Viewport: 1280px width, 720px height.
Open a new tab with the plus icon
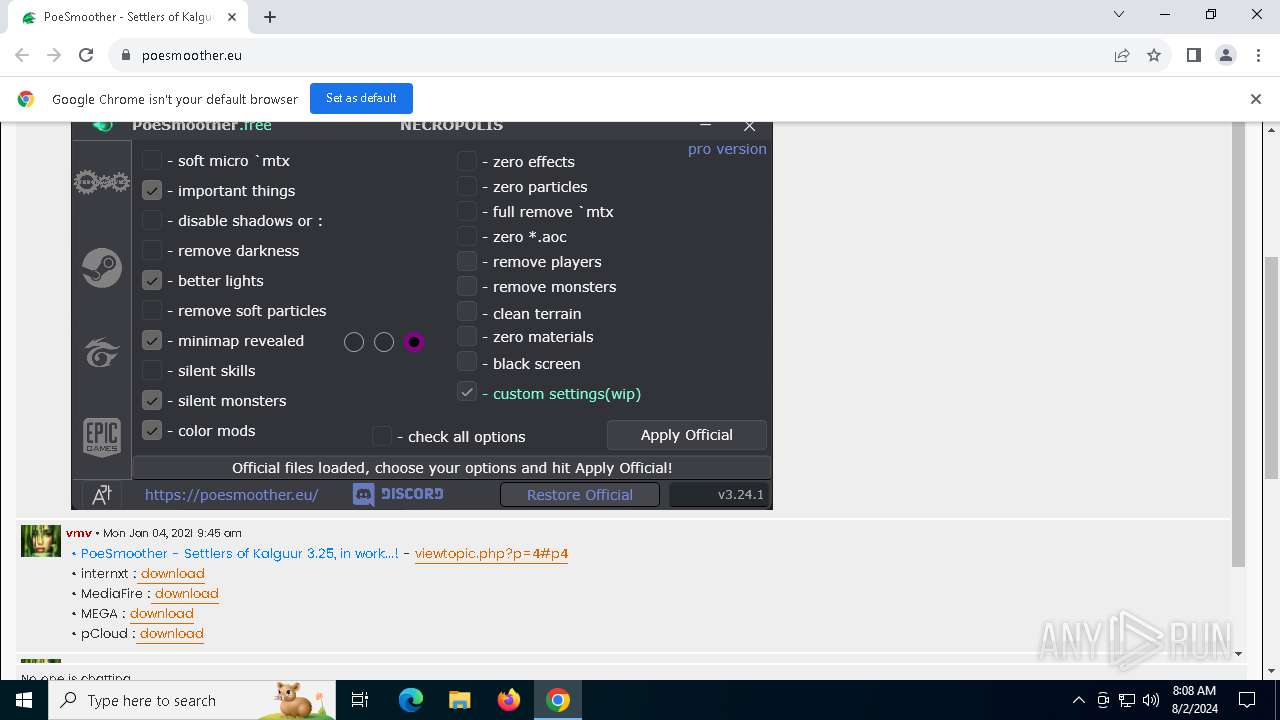point(270,17)
